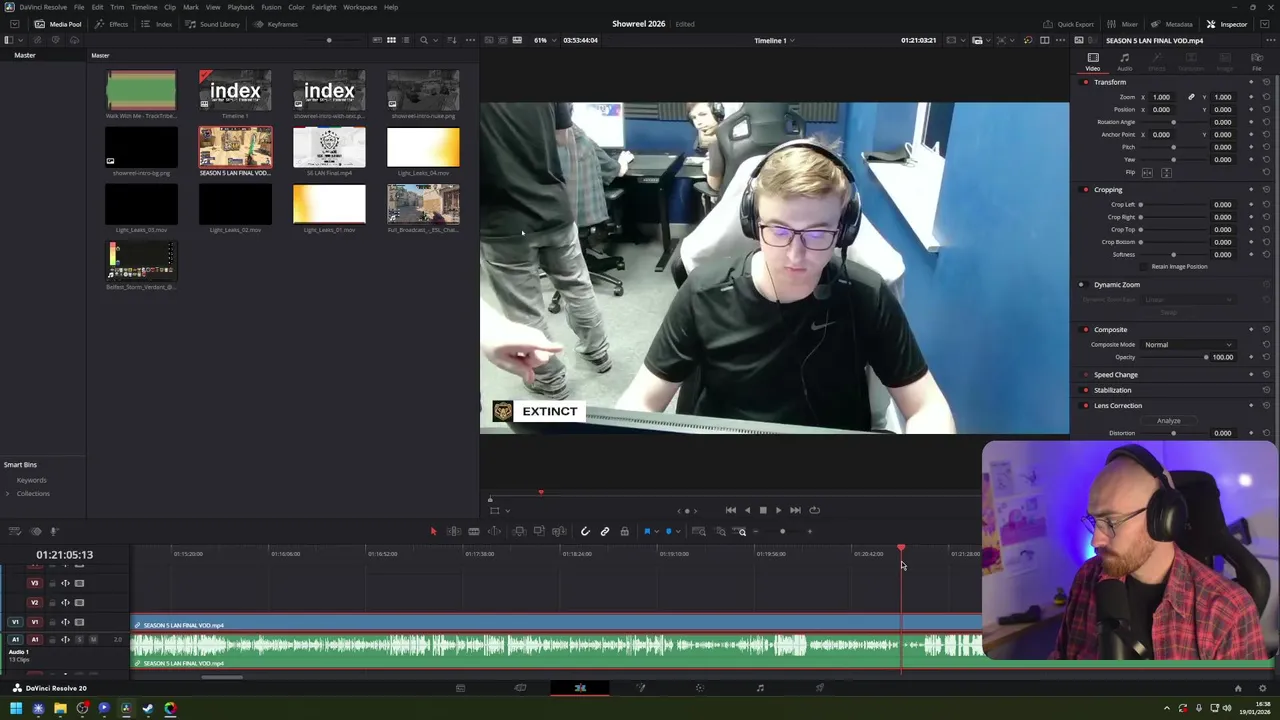
Task: Collapse the Transform section header
Action: click(1110, 82)
